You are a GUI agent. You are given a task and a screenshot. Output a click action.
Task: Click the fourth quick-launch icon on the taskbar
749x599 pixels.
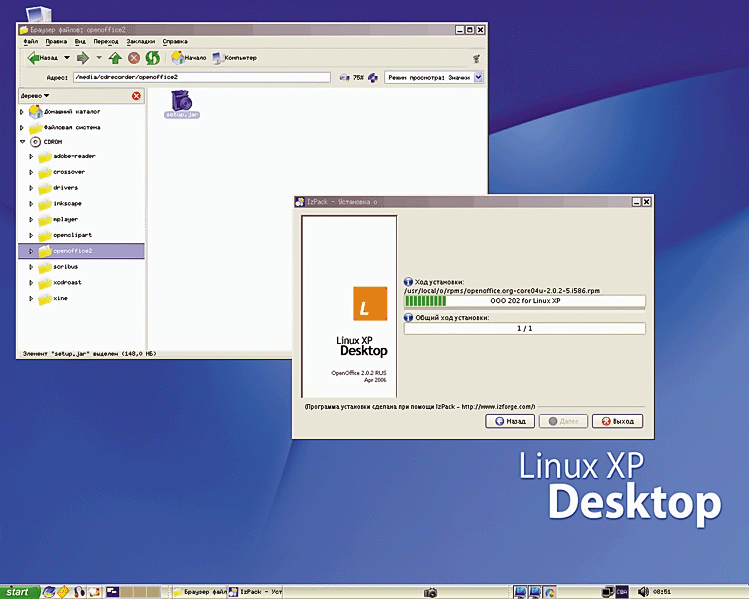click(x=95, y=592)
